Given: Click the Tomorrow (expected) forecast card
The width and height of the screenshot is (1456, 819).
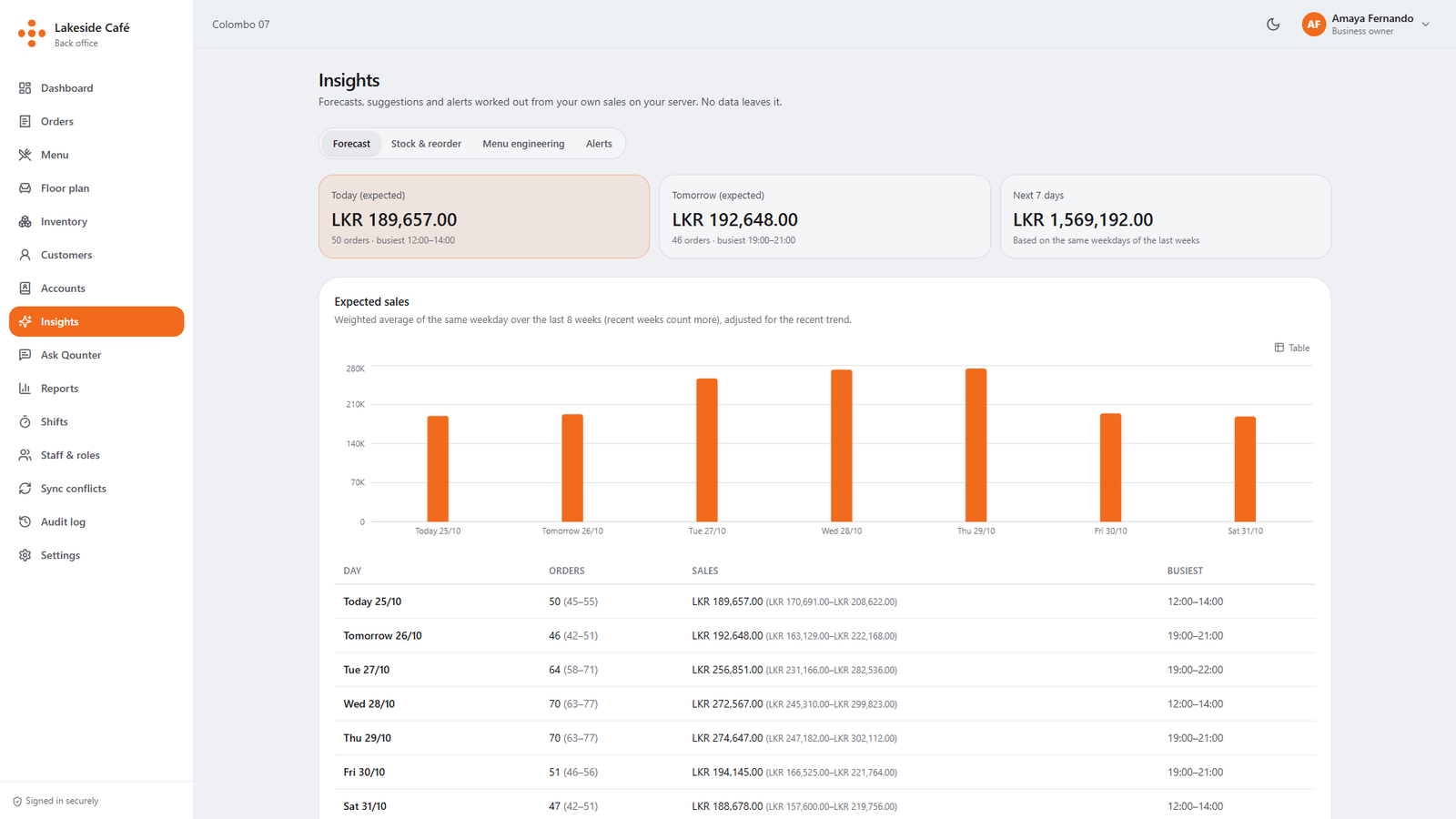Looking at the screenshot, I should (824, 217).
